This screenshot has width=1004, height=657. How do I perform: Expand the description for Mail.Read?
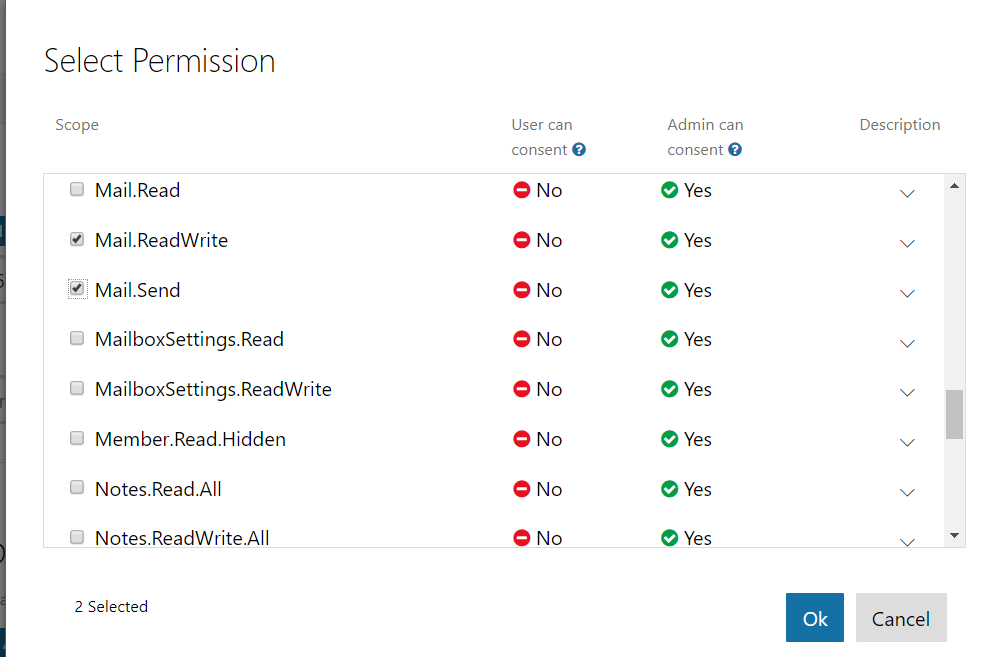click(x=907, y=193)
